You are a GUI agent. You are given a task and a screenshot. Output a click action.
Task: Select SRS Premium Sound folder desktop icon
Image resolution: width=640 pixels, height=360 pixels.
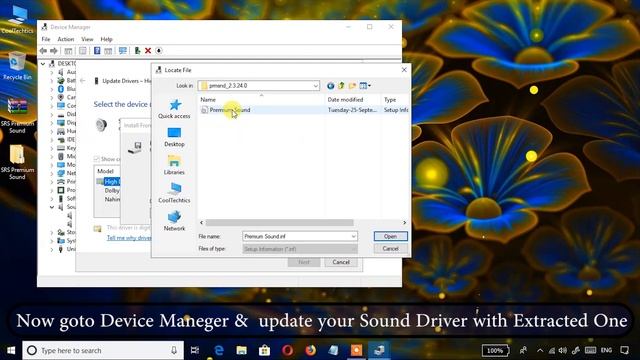click(x=17, y=162)
